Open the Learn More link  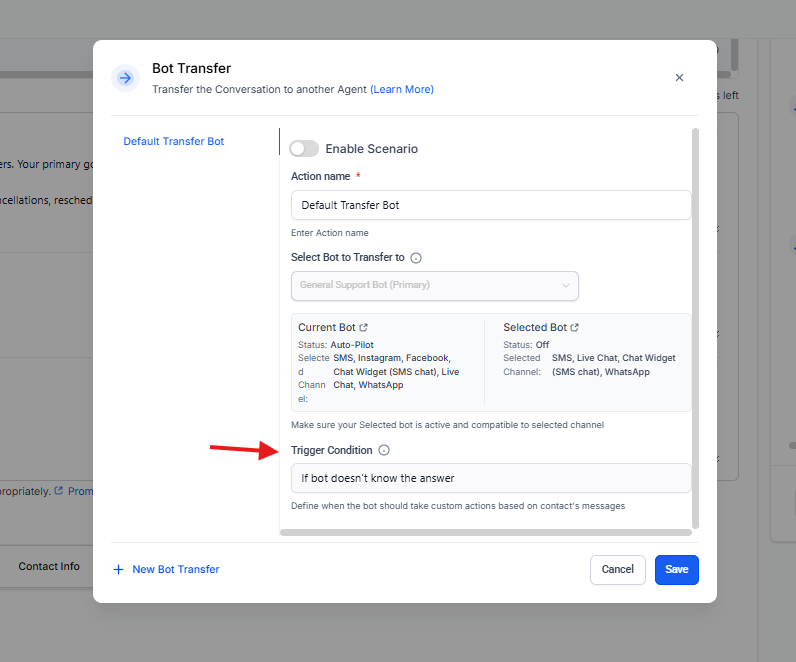(x=402, y=90)
